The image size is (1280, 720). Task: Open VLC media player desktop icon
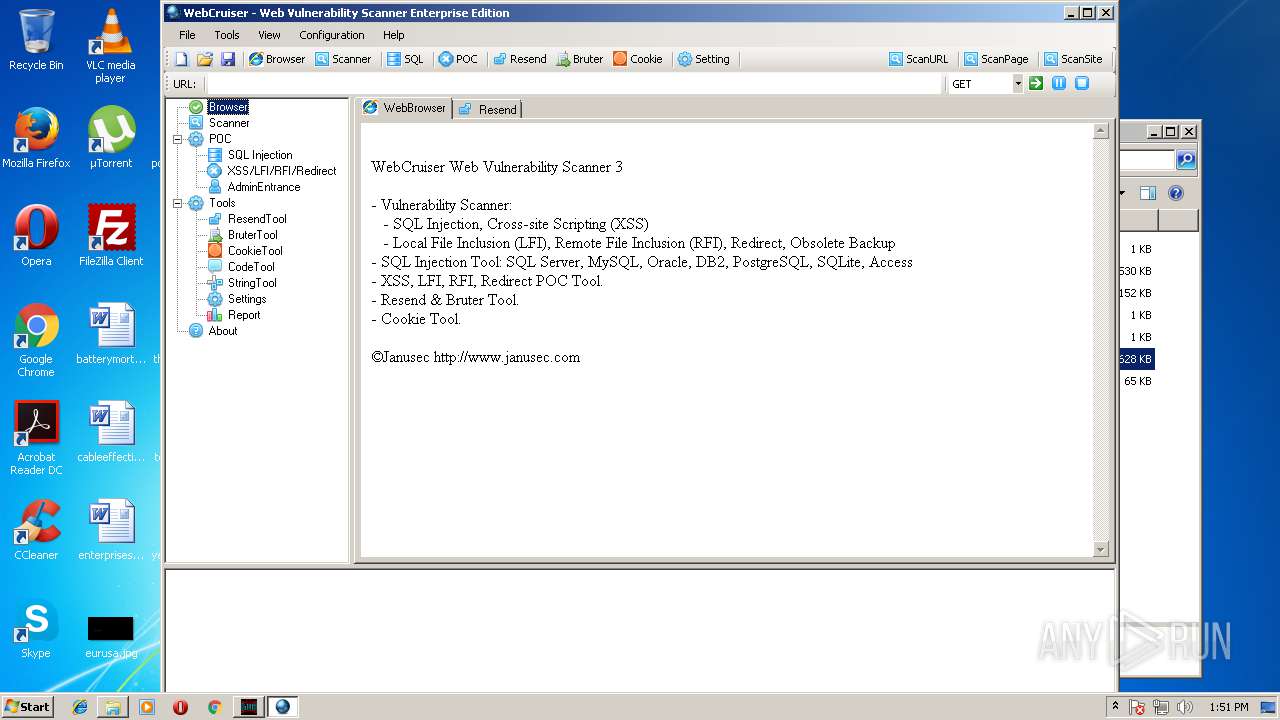(x=111, y=46)
